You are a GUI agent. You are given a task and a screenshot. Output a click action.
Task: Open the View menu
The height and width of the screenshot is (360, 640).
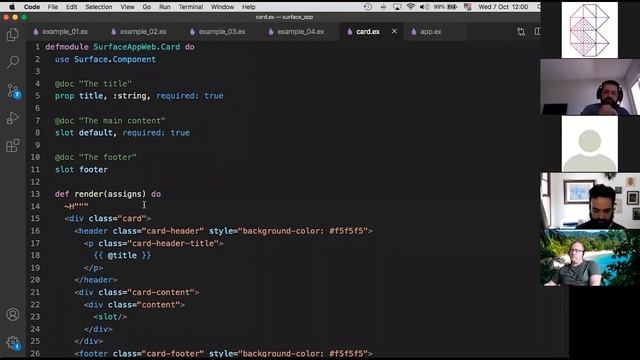[x=127, y=7]
